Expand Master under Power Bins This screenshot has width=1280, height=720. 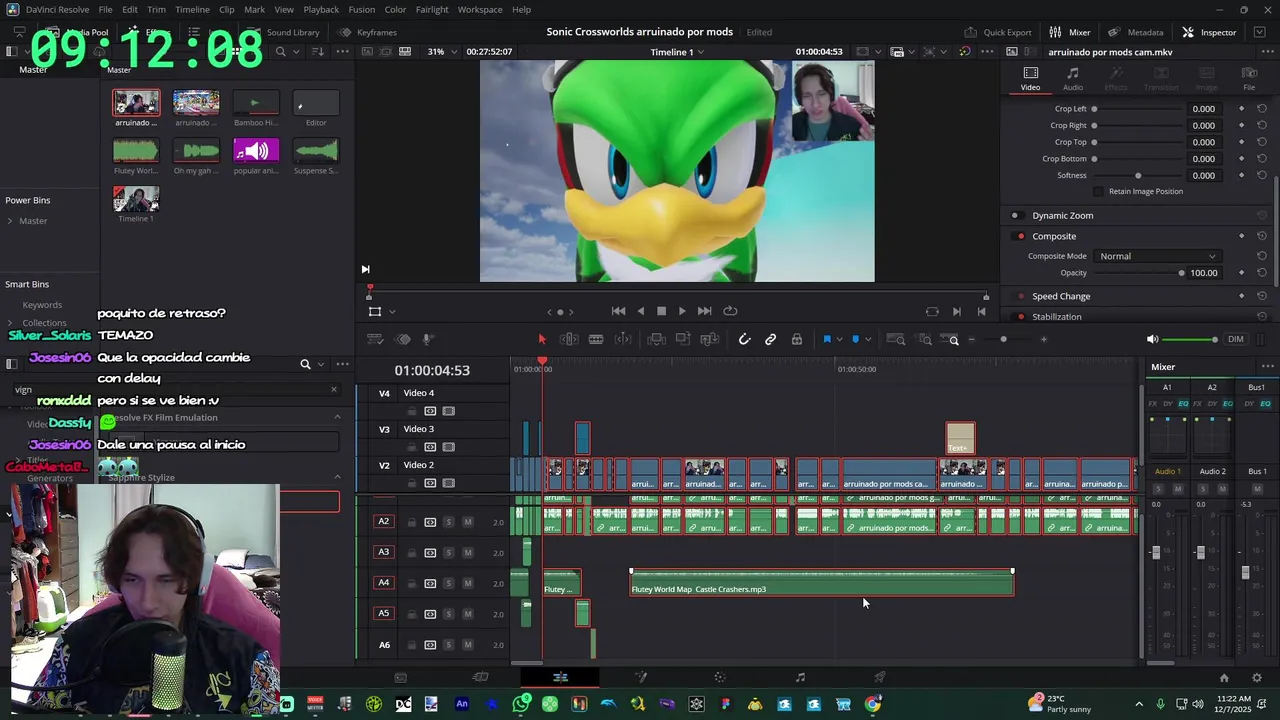click(10, 221)
